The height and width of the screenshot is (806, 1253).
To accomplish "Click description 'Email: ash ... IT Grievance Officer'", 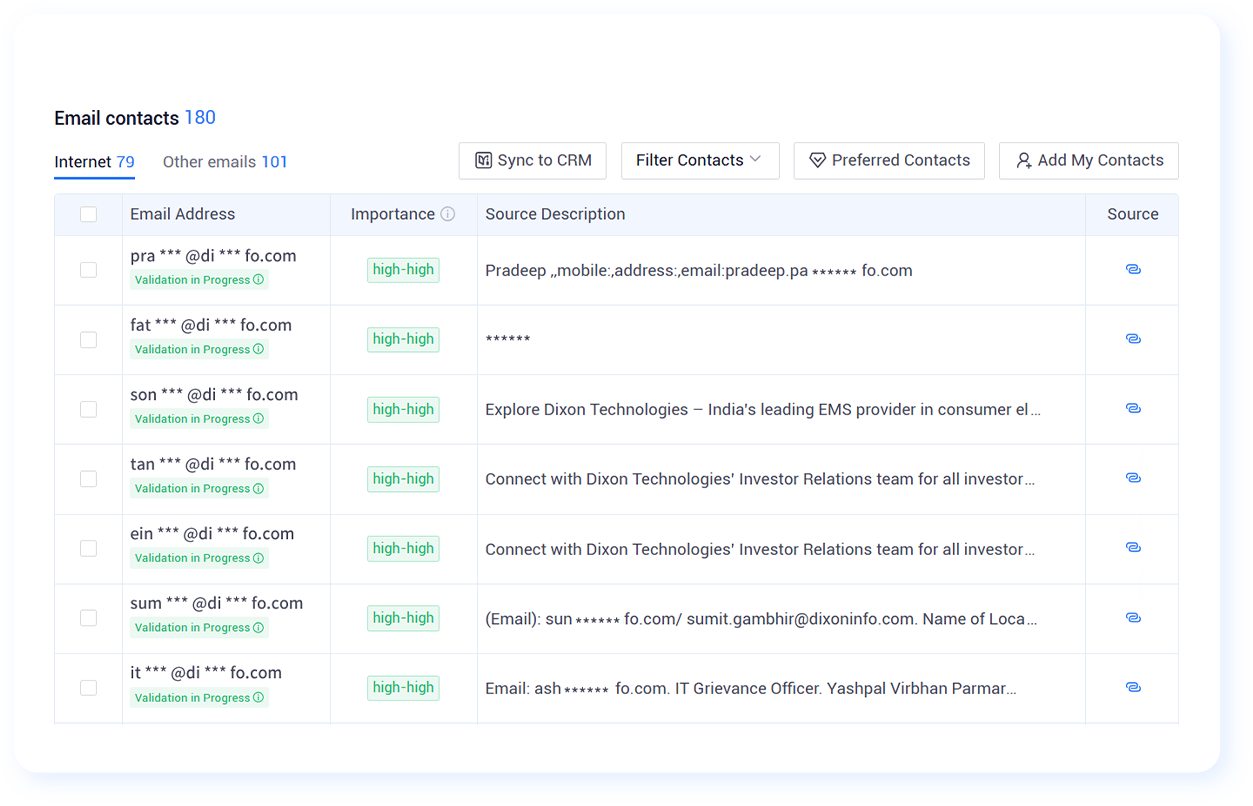I will point(751,689).
